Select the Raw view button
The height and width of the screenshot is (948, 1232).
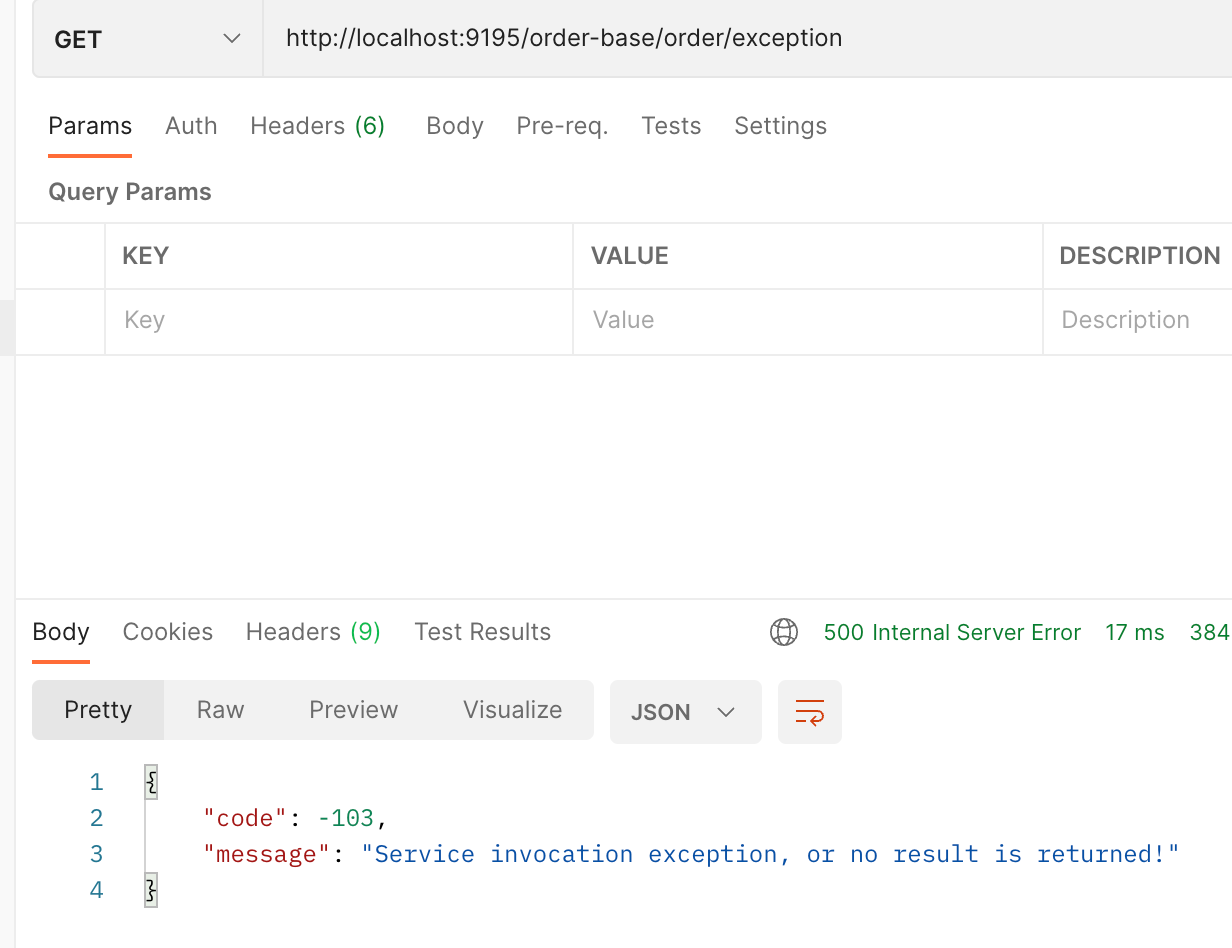pyautogui.click(x=221, y=710)
